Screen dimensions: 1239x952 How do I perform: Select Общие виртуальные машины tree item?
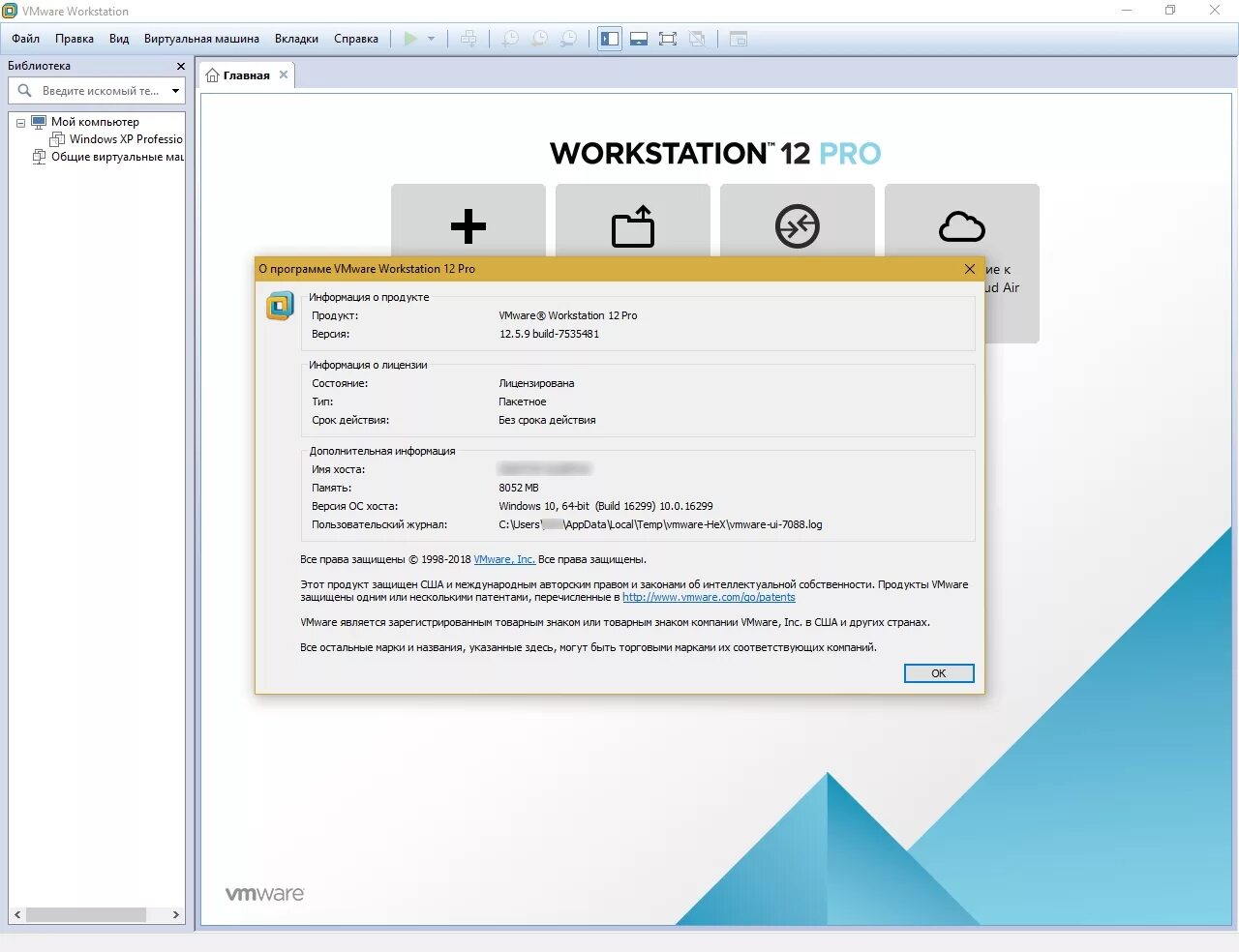(x=117, y=157)
